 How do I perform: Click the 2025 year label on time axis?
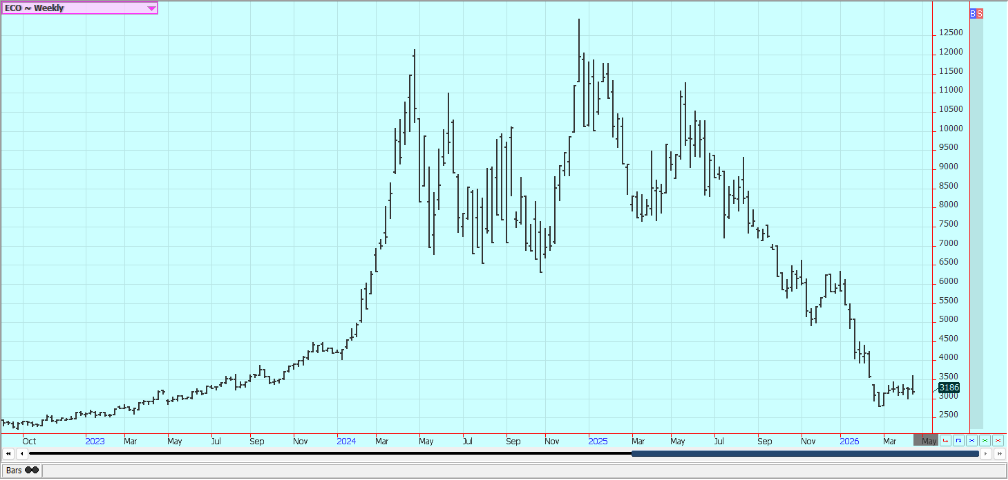[x=598, y=440]
